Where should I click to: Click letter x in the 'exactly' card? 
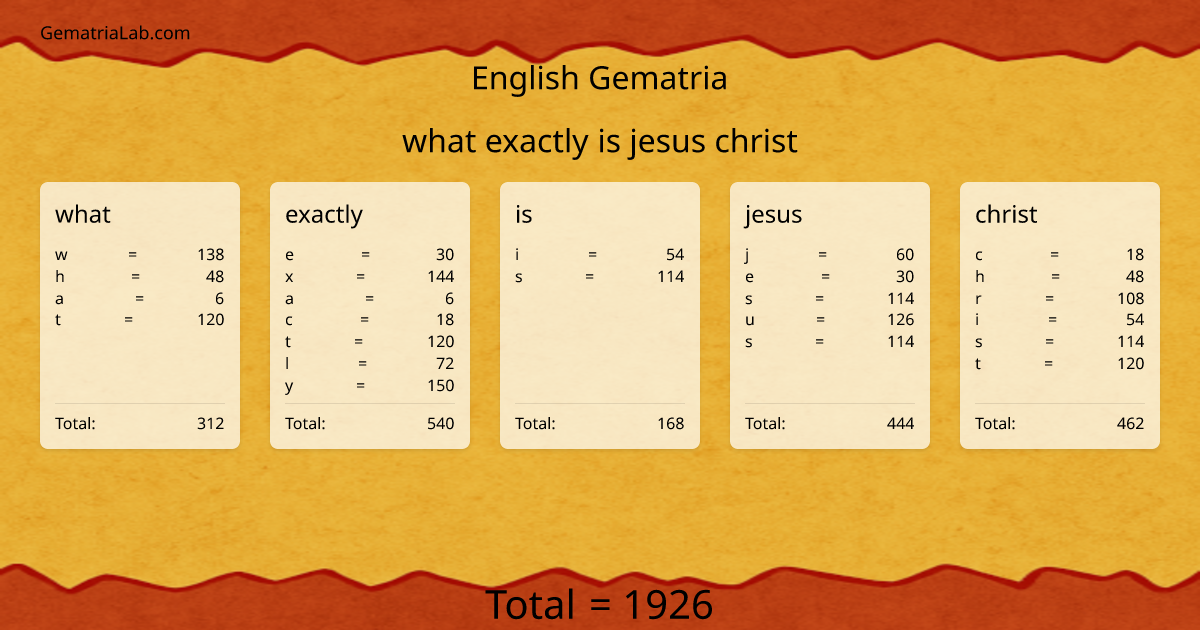click(289, 277)
